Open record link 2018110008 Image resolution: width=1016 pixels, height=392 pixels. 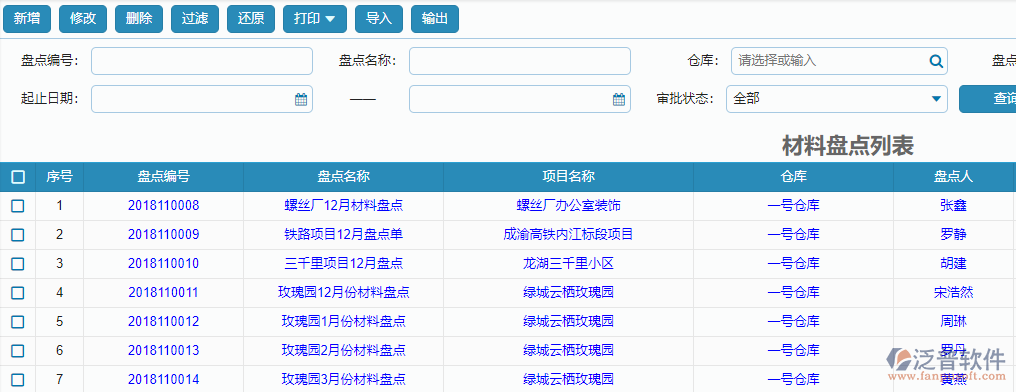(163, 206)
